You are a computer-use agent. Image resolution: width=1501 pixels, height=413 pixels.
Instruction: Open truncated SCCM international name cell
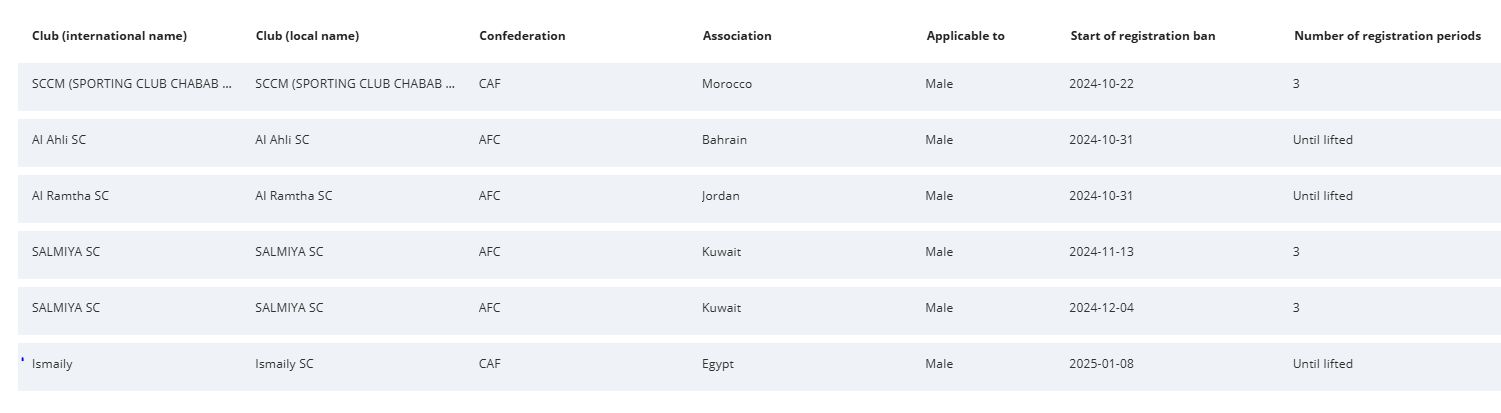[x=132, y=84]
